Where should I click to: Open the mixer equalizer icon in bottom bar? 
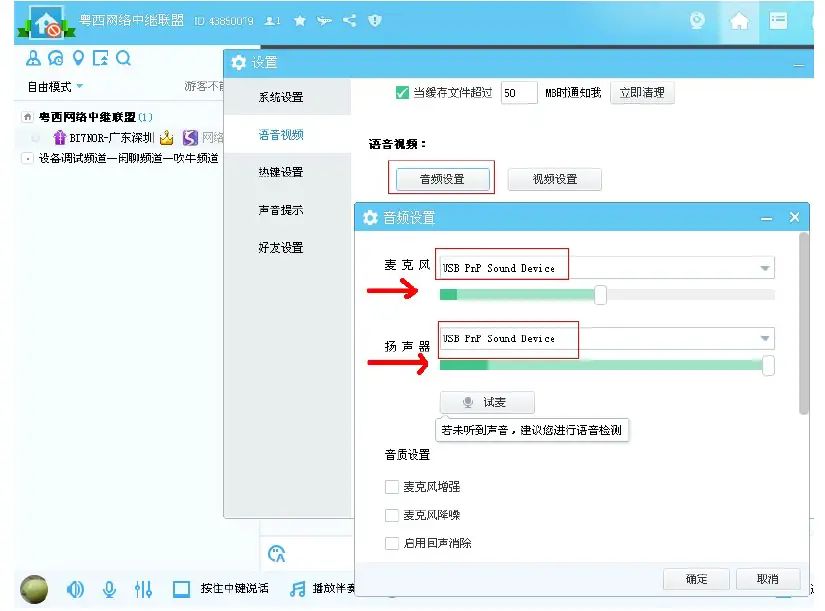tap(143, 589)
